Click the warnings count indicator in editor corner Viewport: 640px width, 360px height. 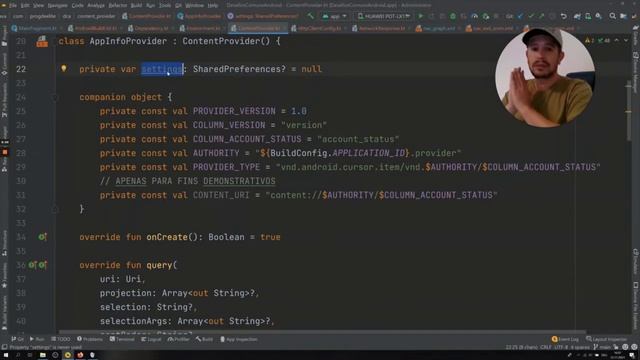point(589,40)
